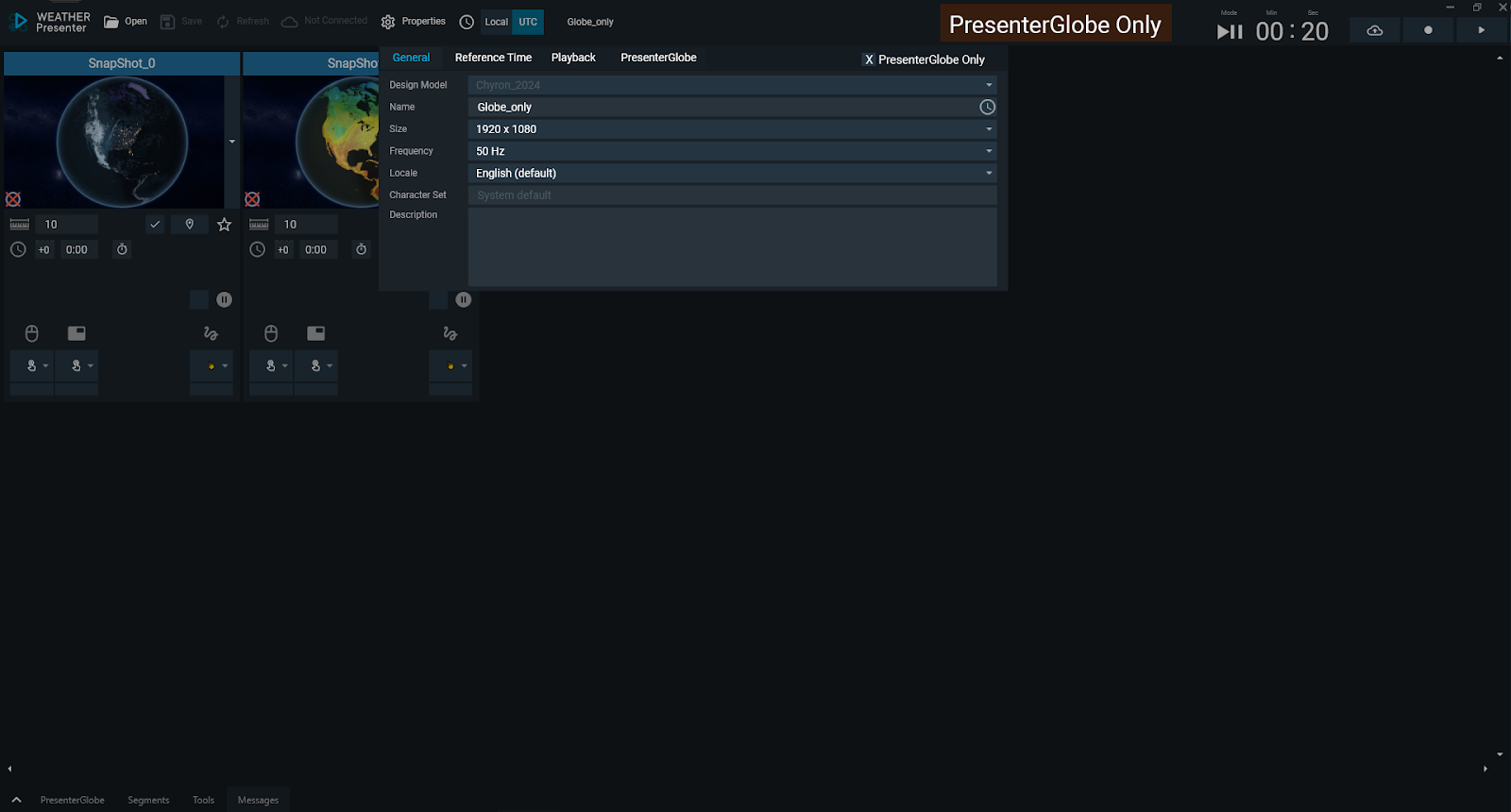
Task: Click the Open button in the toolbar
Action: pos(126,22)
